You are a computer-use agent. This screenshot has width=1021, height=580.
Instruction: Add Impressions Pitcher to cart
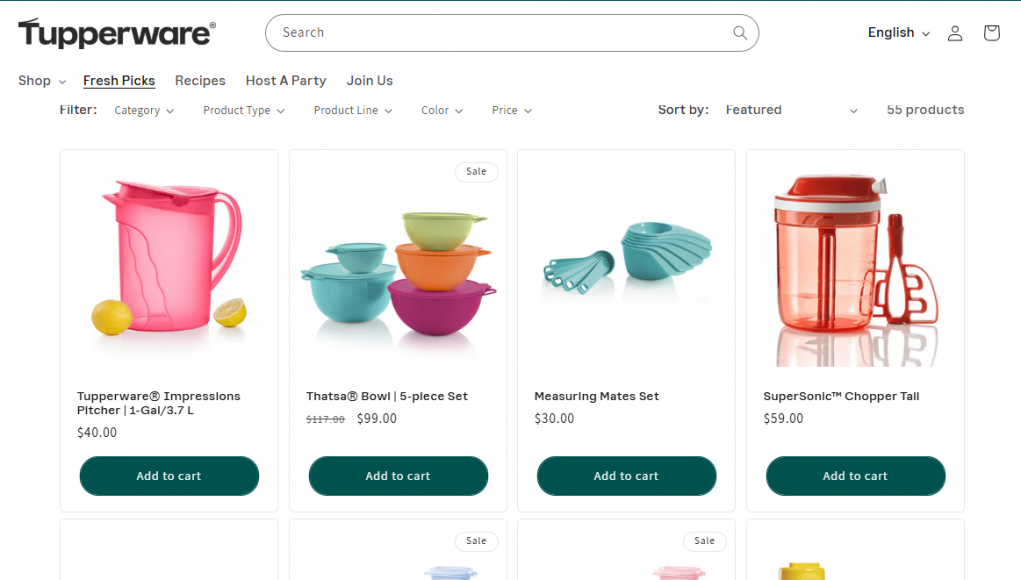pyautogui.click(x=169, y=476)
